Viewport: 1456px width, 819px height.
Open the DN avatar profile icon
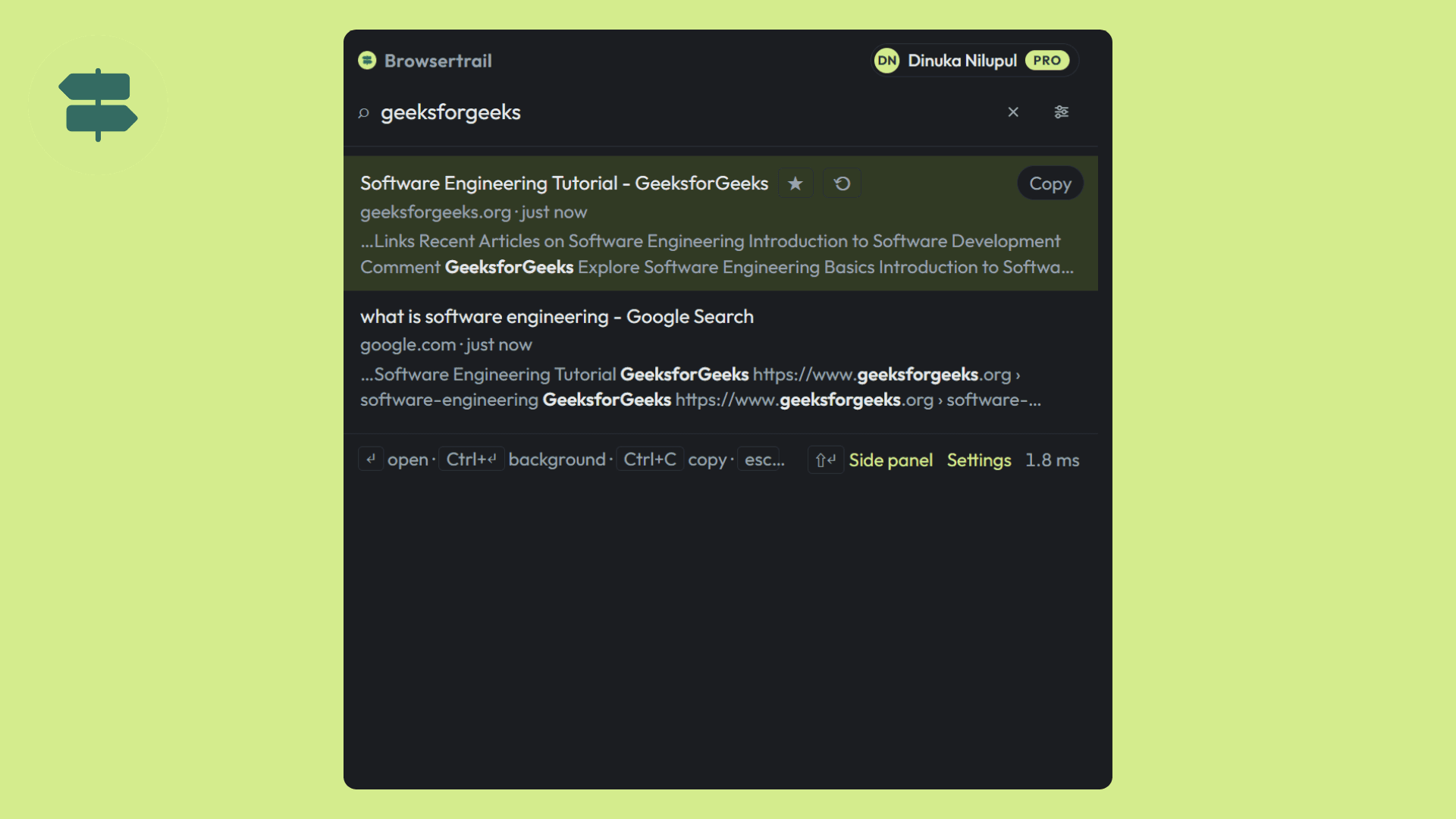click(x=887, y=61)
